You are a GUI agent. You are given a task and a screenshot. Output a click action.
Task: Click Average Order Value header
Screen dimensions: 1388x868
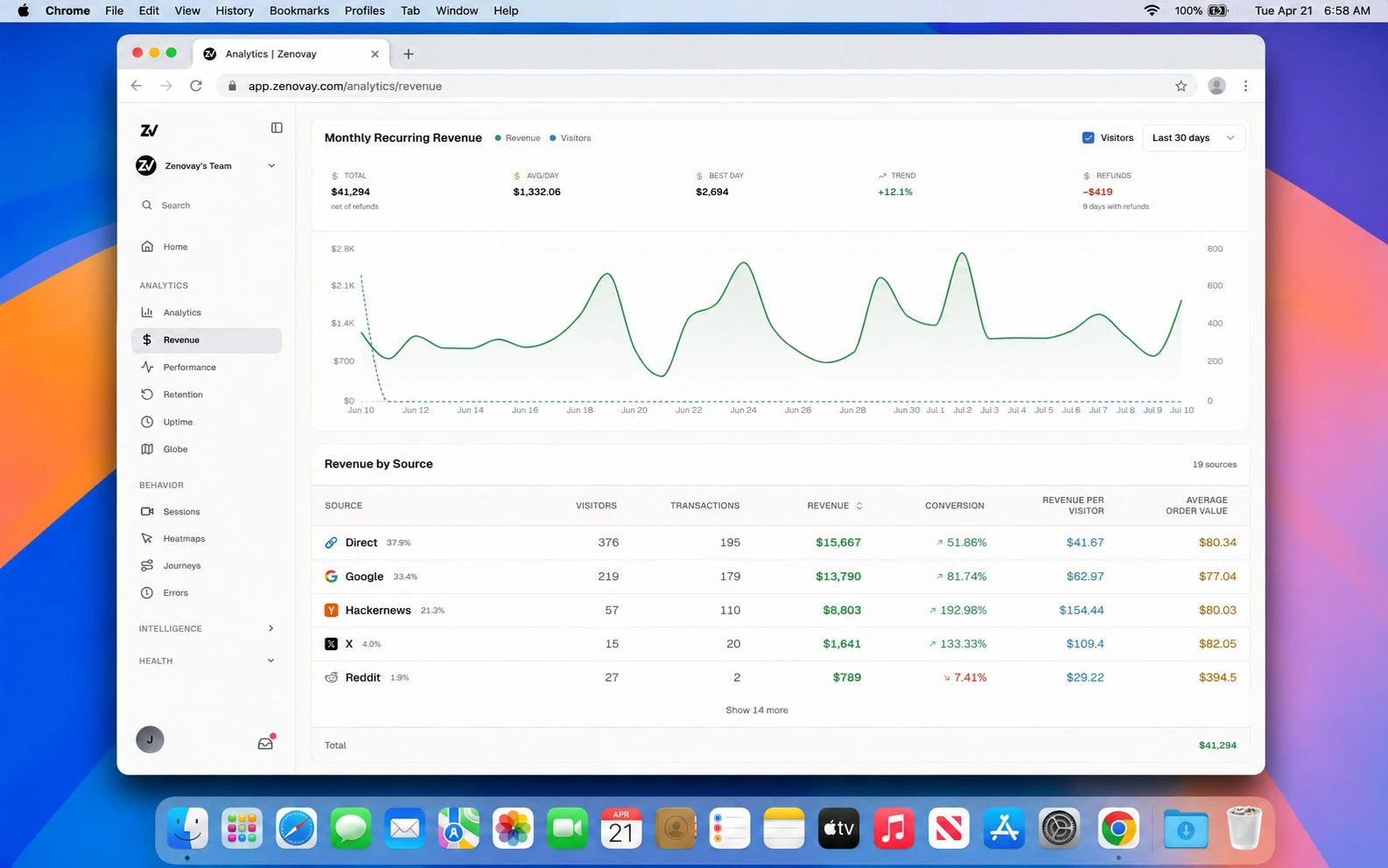click(1196, 506)
